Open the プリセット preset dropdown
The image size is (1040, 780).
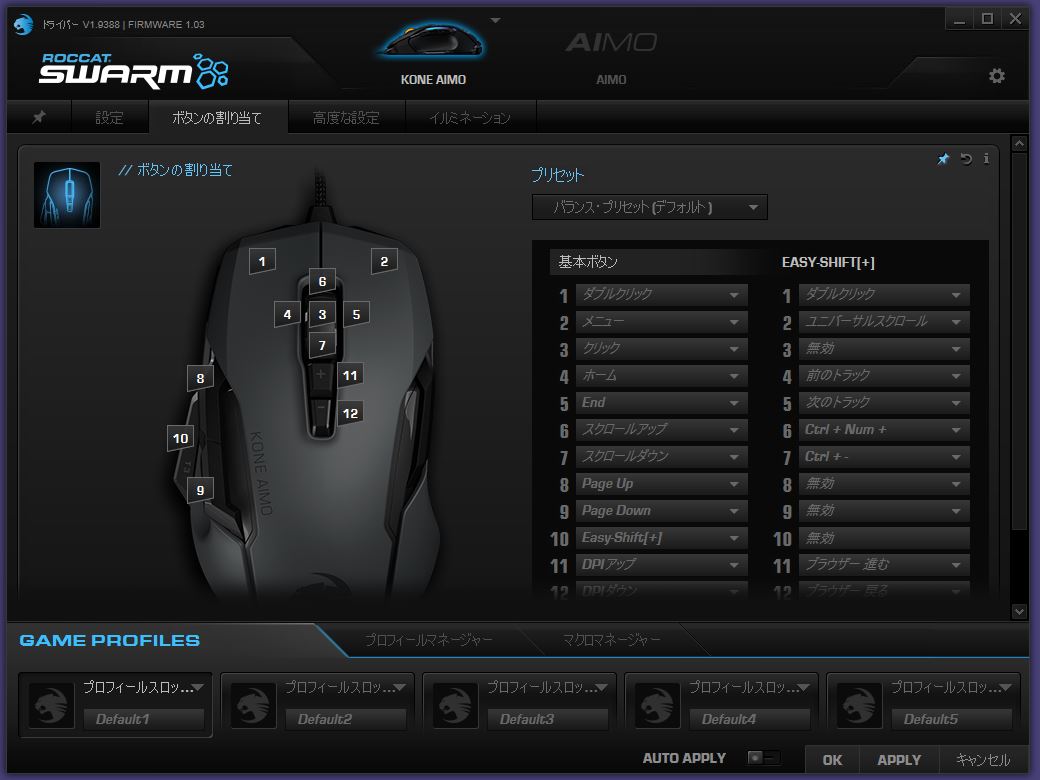click(x=649, y=207)
